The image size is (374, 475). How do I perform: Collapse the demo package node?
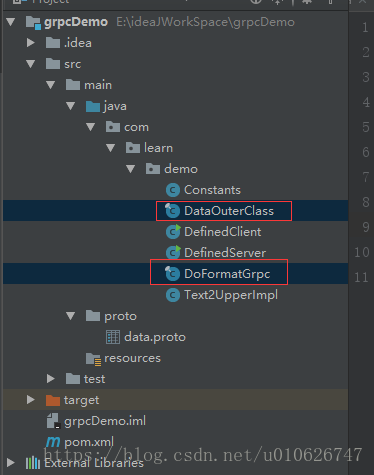tap(131, 169)
